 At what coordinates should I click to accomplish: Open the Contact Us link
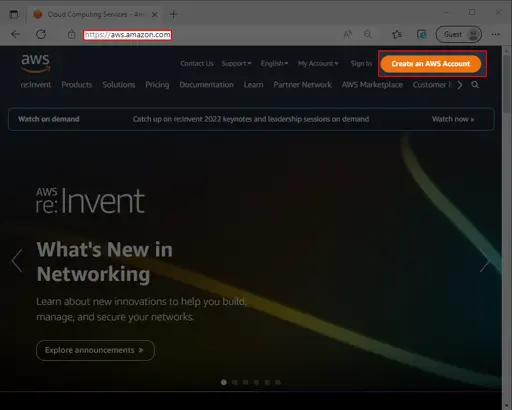[197, 63]
